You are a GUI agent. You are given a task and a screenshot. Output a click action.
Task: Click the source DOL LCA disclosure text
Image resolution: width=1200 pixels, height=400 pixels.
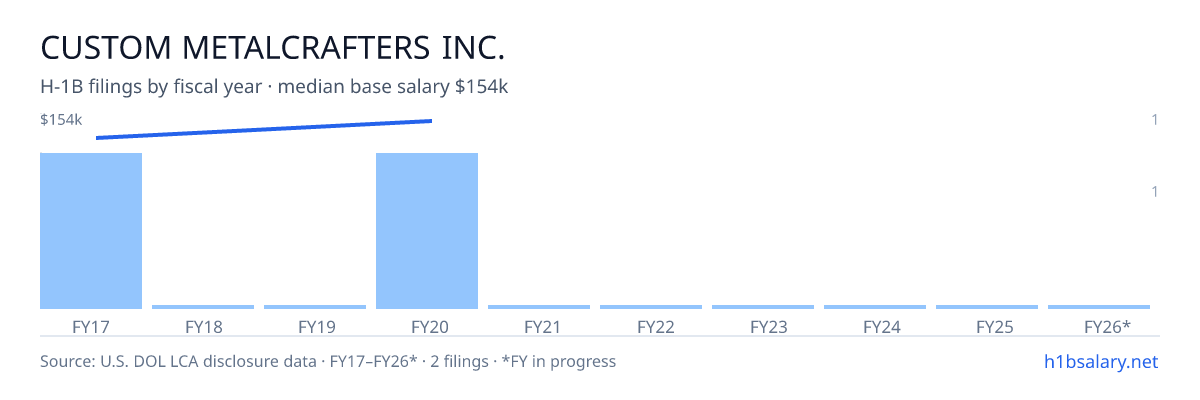pyautogui.click(x=328, y=361)
